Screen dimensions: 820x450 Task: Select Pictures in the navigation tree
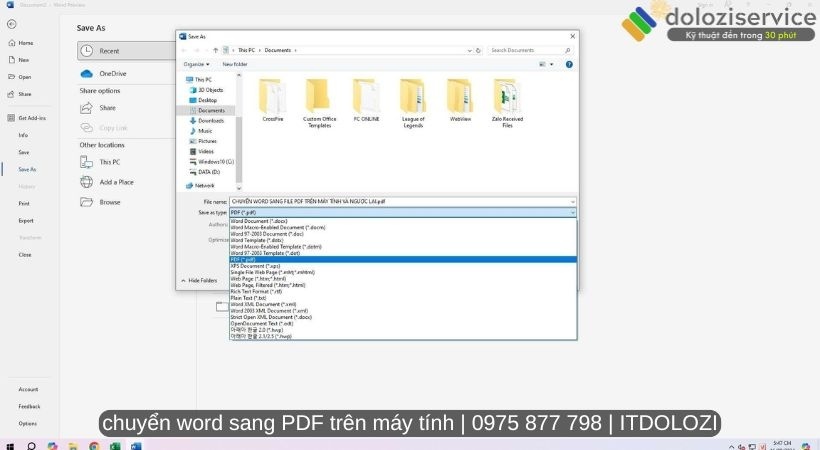(x=203, y=141)
